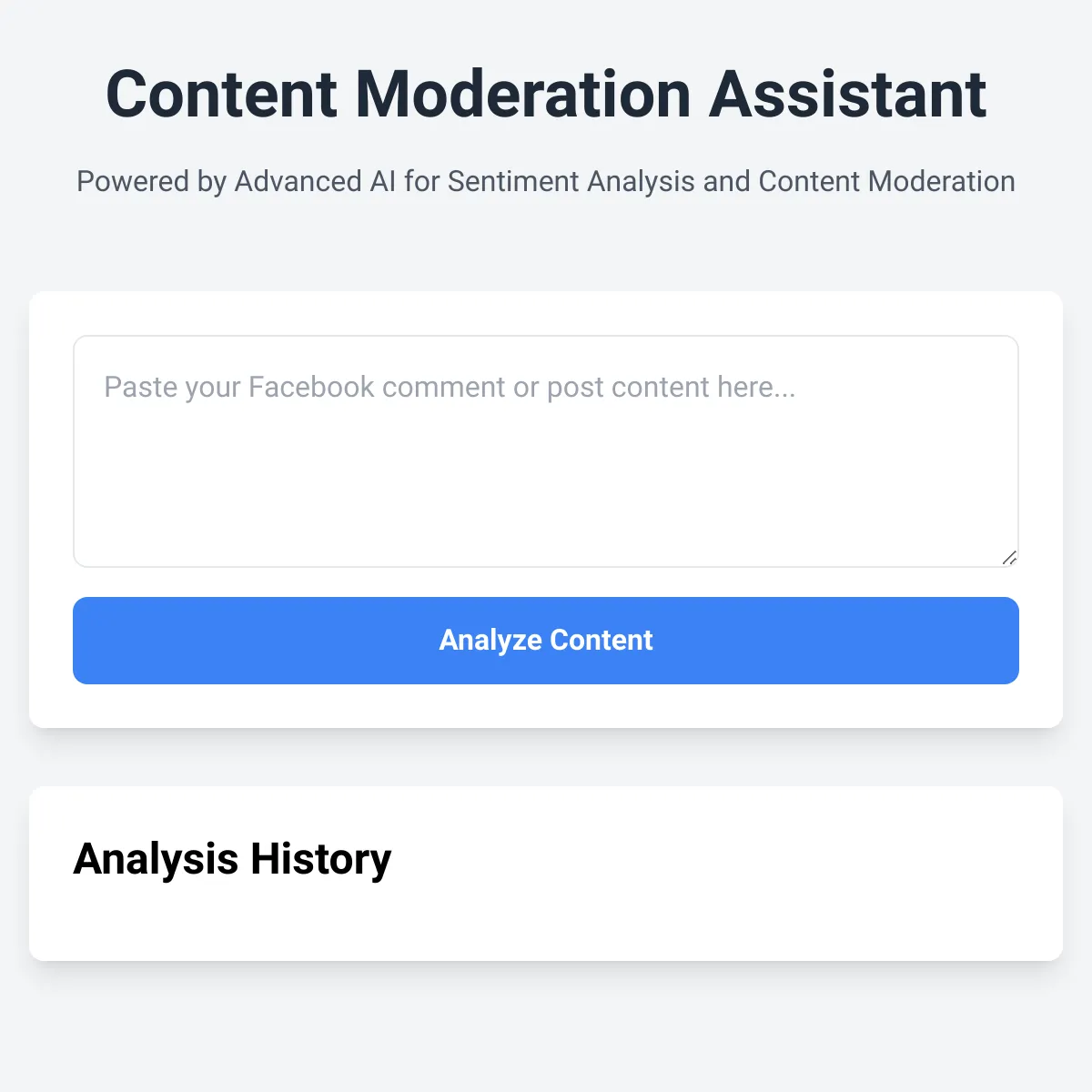The image size is (1092, 1092).
Task: Click the word History in the lower card
Action: click(320, 859)
